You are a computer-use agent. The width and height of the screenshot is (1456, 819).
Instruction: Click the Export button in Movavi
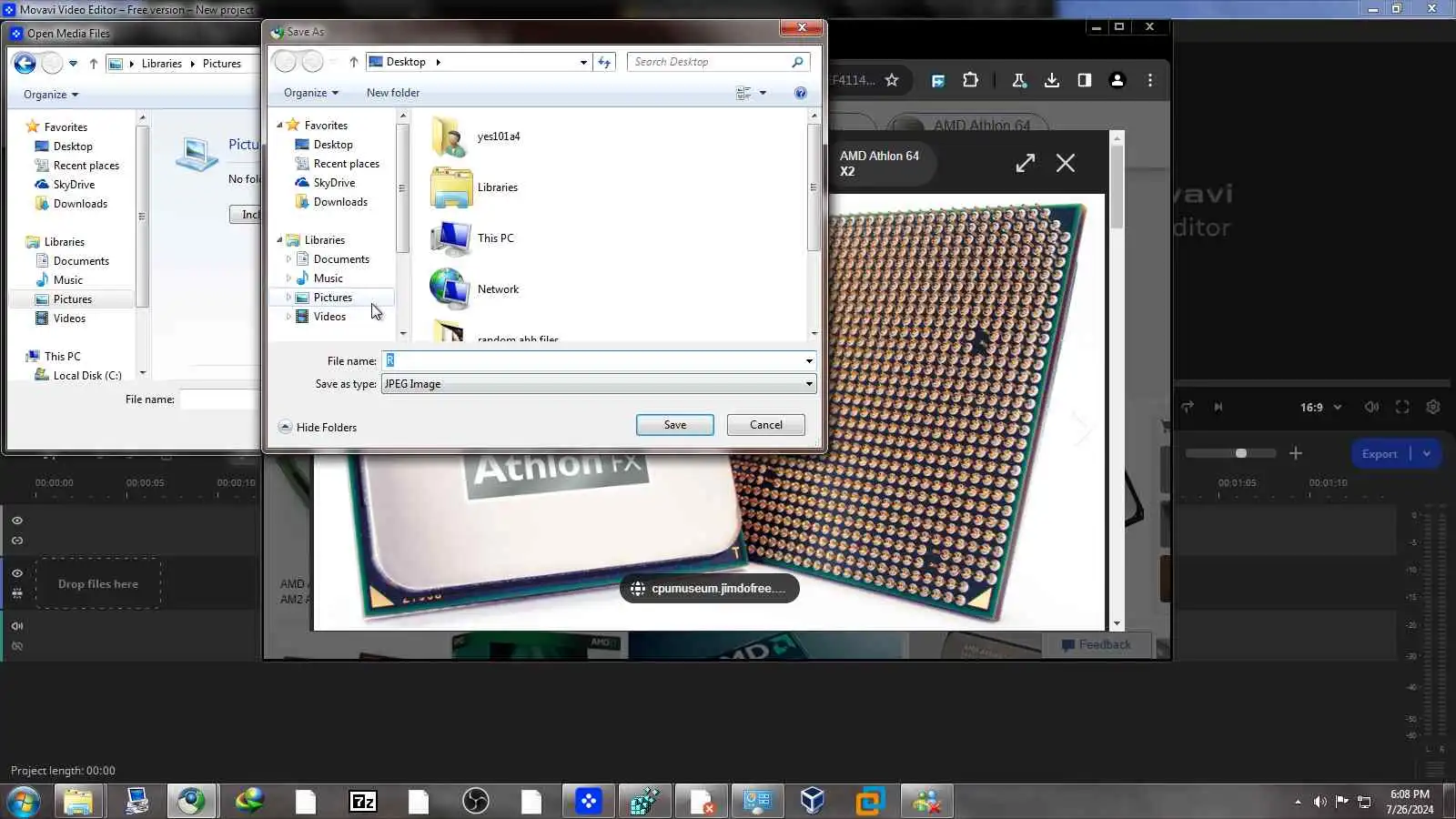[x=1380, y=453]
